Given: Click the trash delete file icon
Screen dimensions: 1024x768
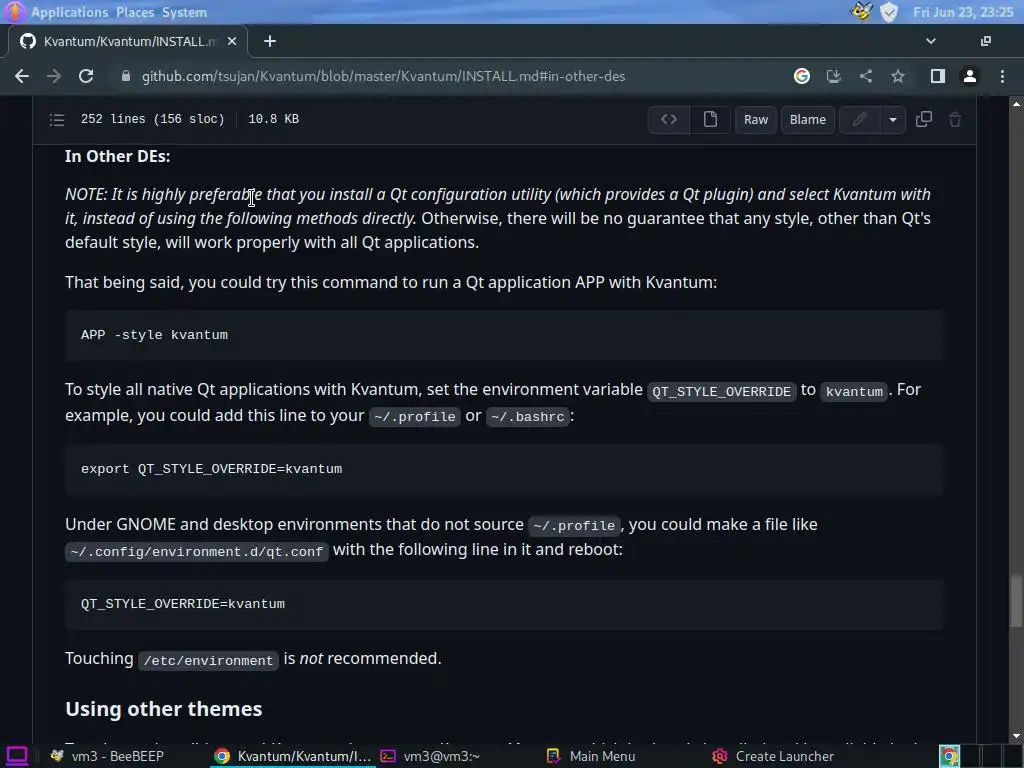Looking at the screenshot, I should [955, 120].
